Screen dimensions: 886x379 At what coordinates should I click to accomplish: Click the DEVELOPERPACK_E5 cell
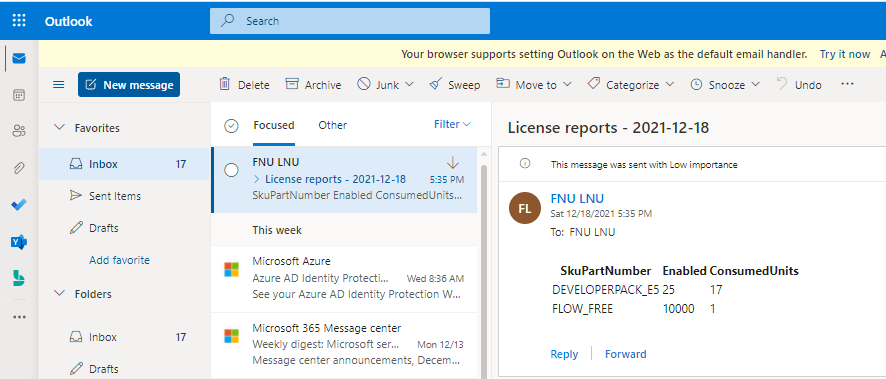606,290
